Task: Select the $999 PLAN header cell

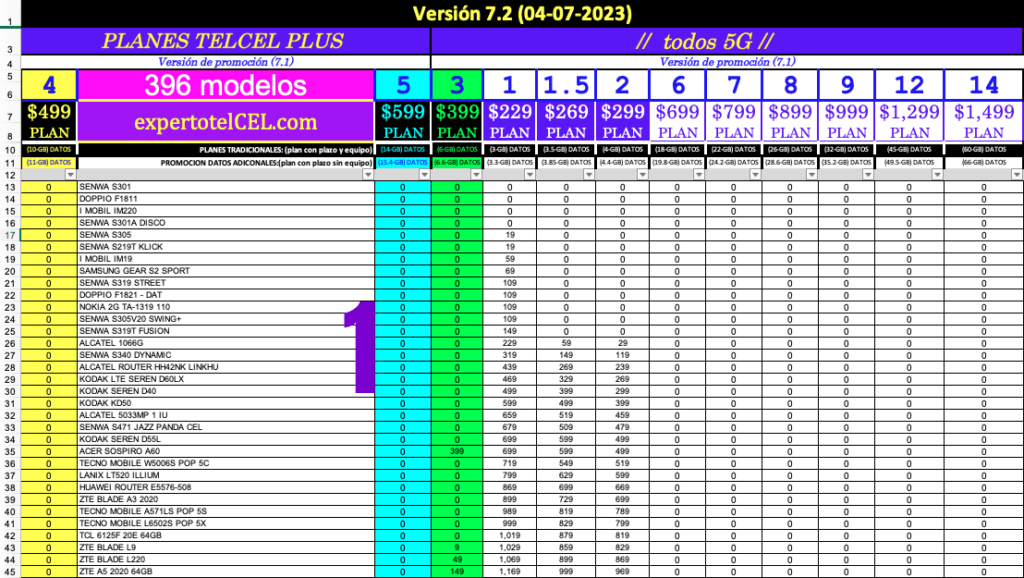Action: pyautogui.click(x=846, y=121)
